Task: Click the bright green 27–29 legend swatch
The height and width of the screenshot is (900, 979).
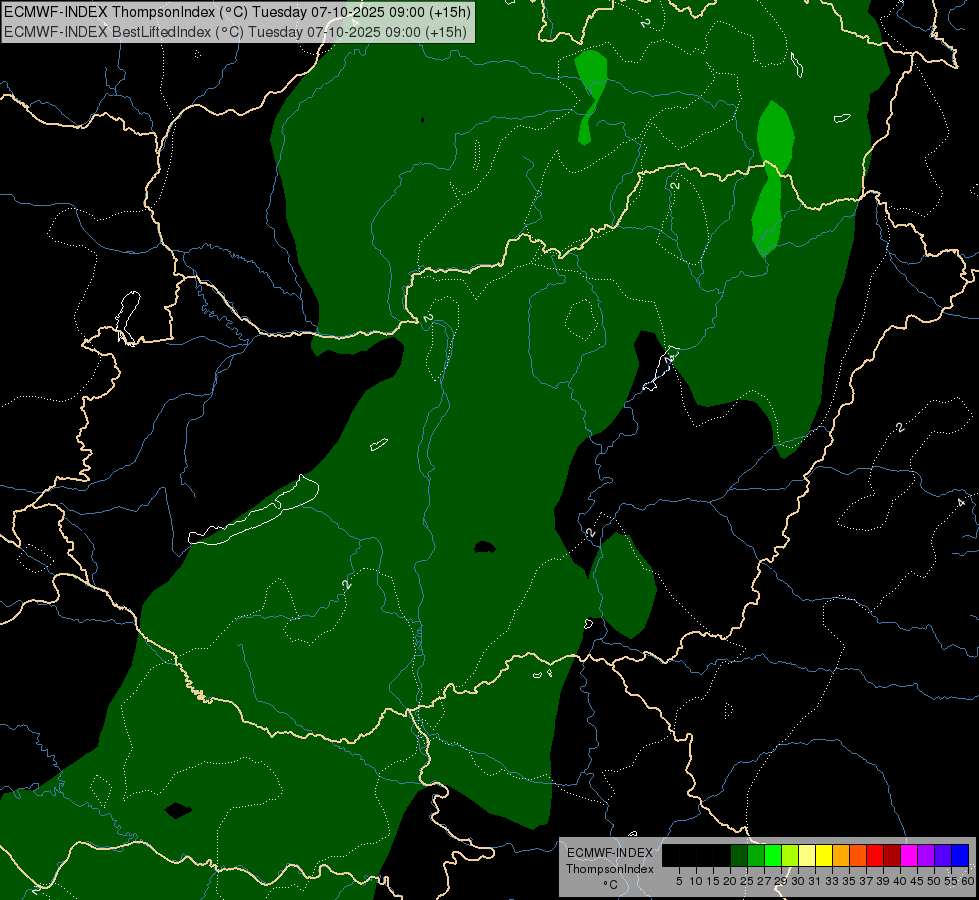Action: click(773, 855)
